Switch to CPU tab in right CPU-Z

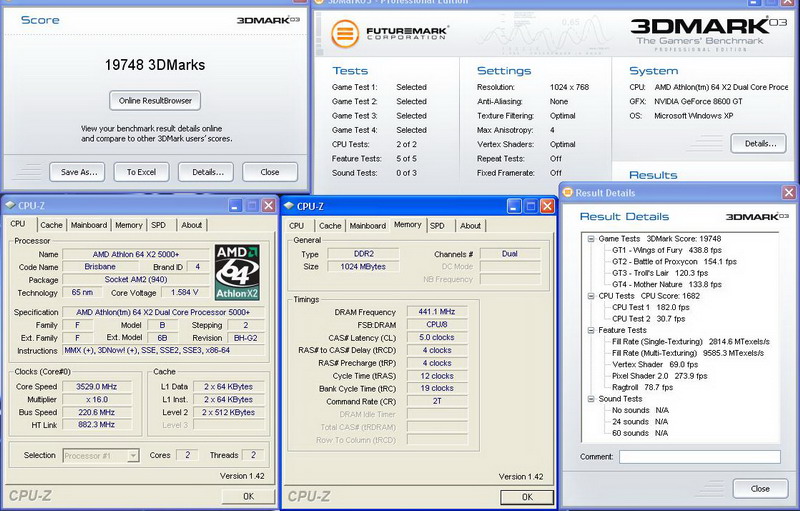pos(296,225)
